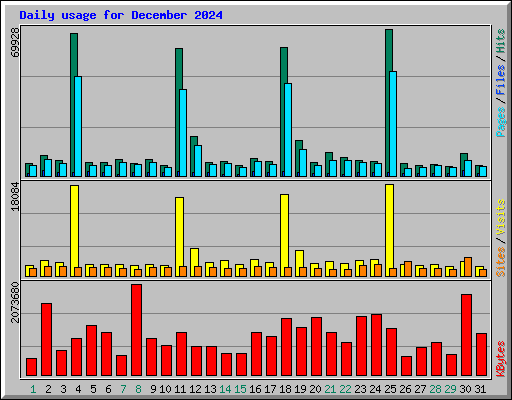Click the 2073680 KBytes axis value
The width and height of the screenshot is (512, 400).
click(x=15, y=302)
